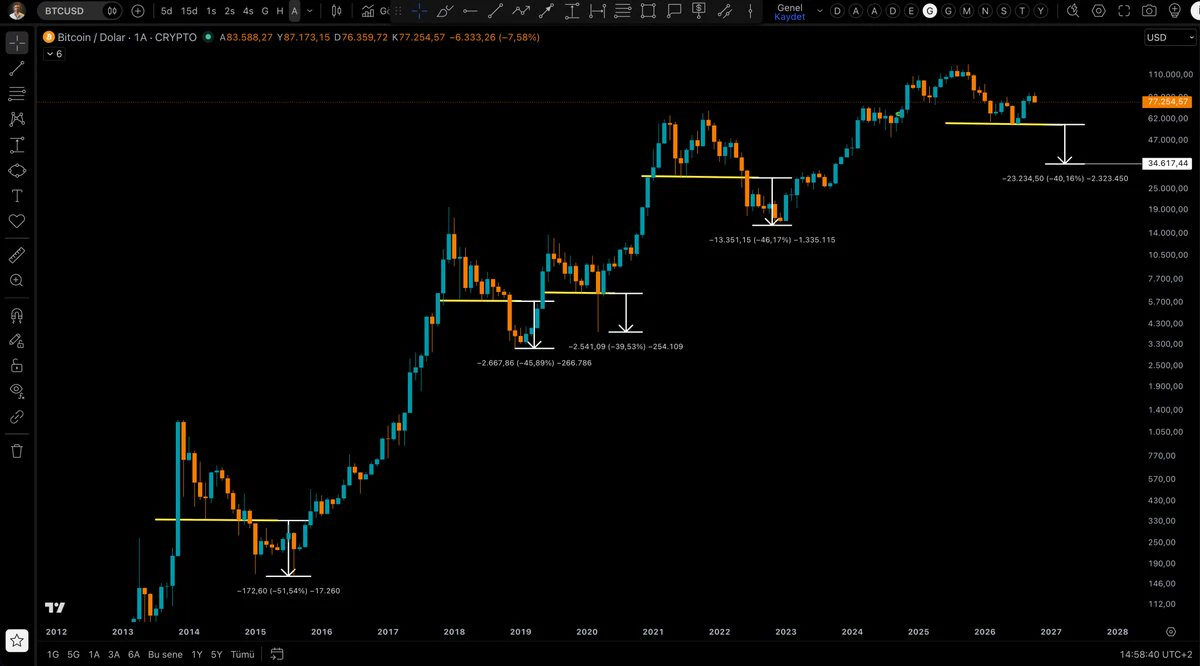Expand the timeframe interval dropdown chevron
1200x666 pixels.
pyautogui.click(x=311, y=11)
